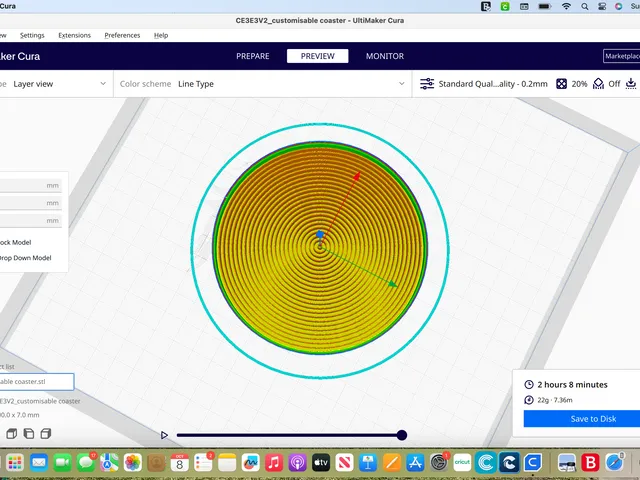Open FaceTime from the dock

pos(62,462)
